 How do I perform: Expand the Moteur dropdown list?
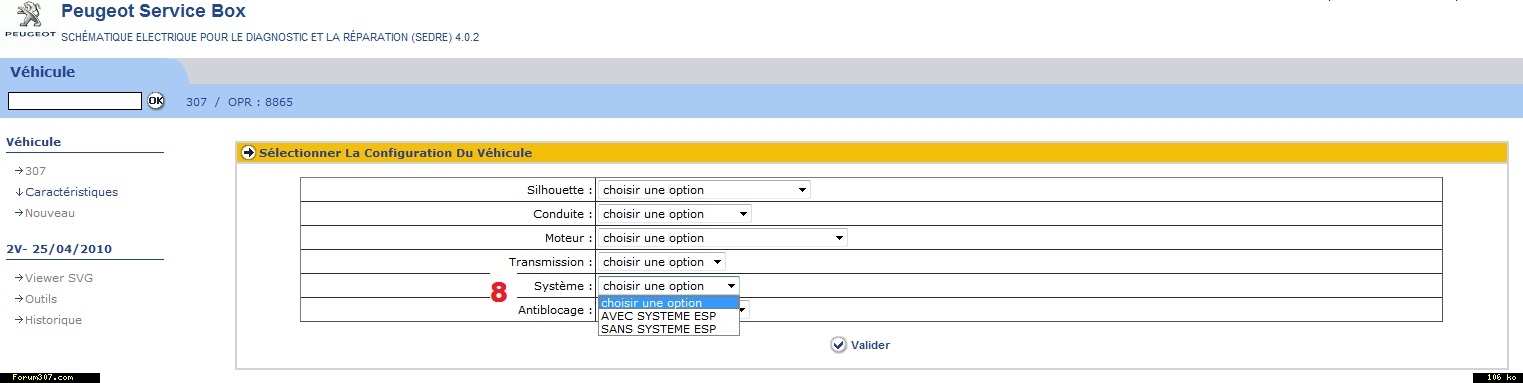click(722, 238)
